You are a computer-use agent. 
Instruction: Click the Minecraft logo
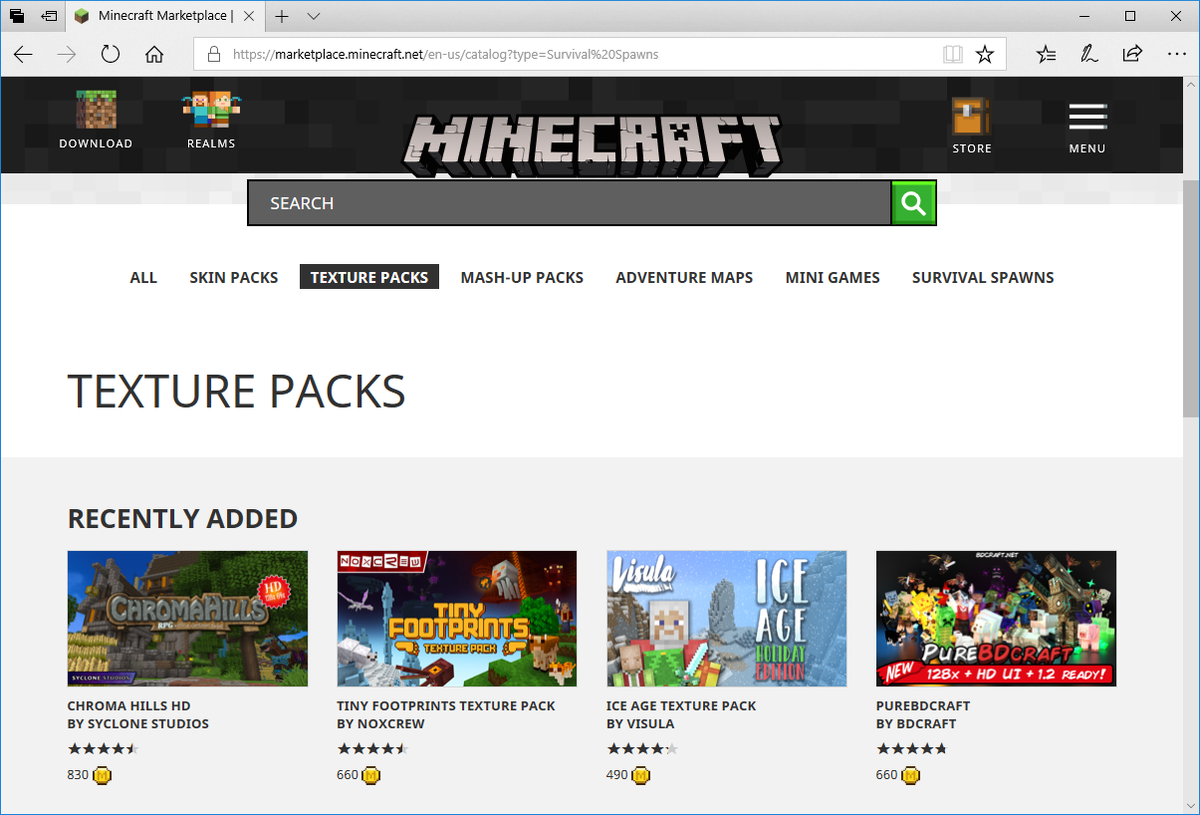[x=592, y=146]
